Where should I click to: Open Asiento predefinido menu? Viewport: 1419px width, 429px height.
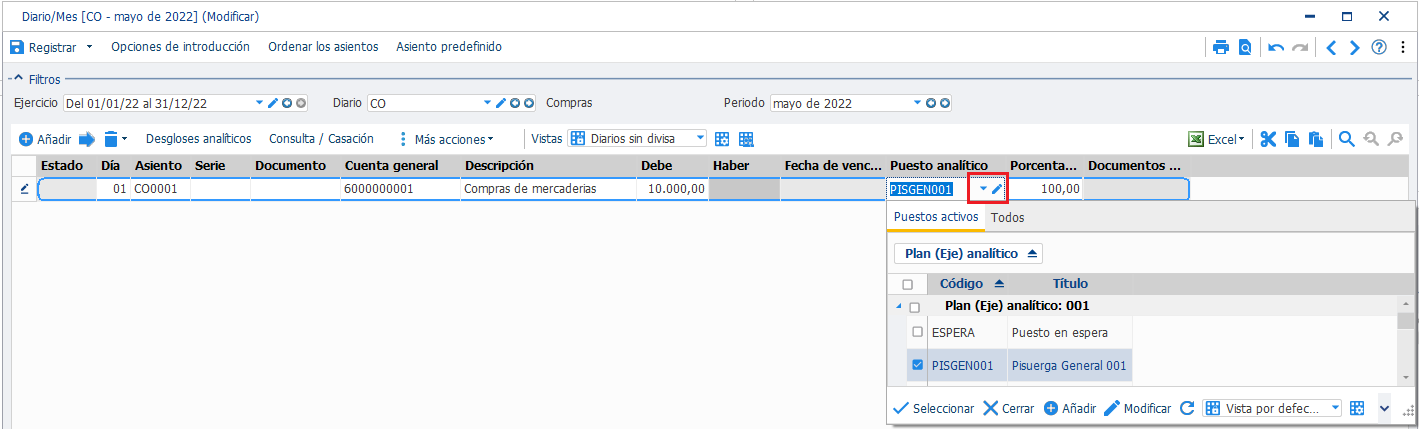point(449,47)
